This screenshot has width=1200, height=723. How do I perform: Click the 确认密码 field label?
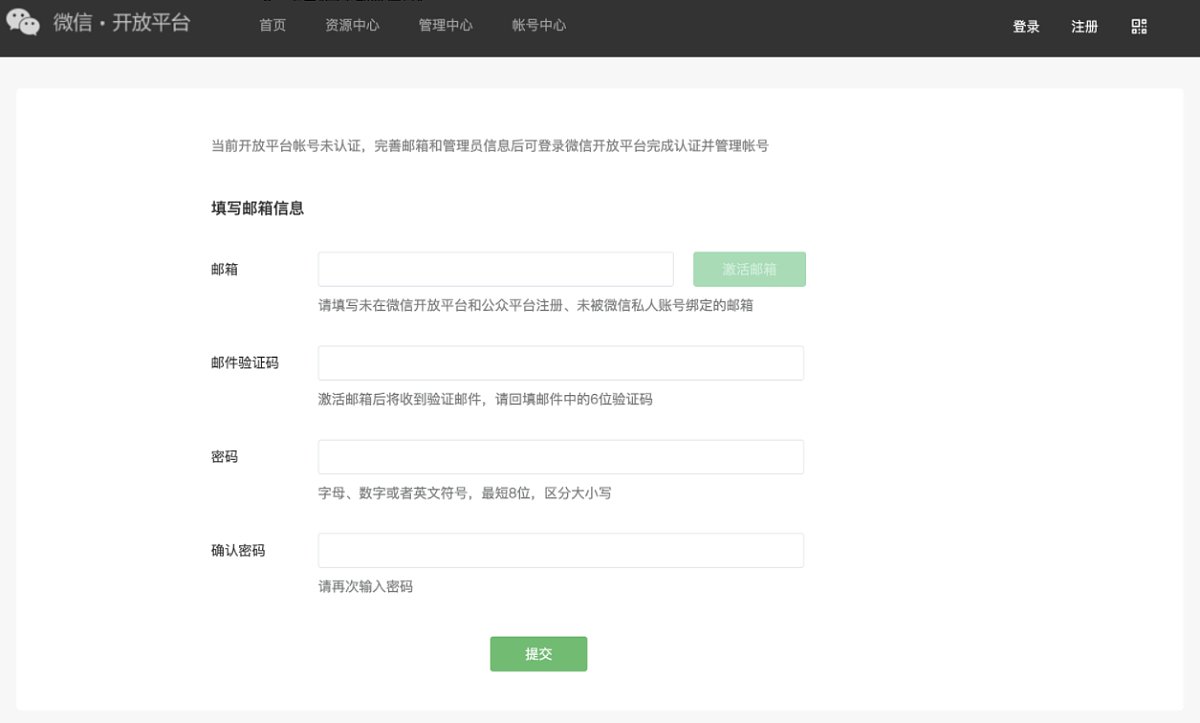pos(238,550)
